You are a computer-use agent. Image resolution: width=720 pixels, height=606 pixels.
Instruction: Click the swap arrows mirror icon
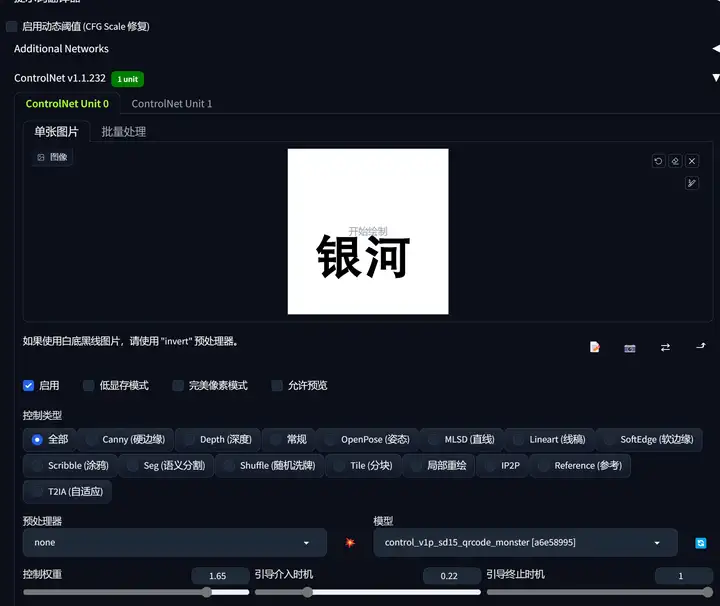[x=665, y=348]
